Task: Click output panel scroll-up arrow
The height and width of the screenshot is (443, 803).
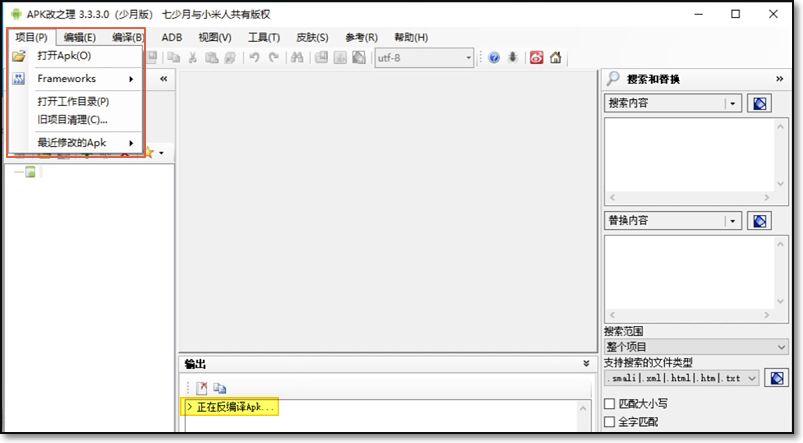Action: pos(583,408)
